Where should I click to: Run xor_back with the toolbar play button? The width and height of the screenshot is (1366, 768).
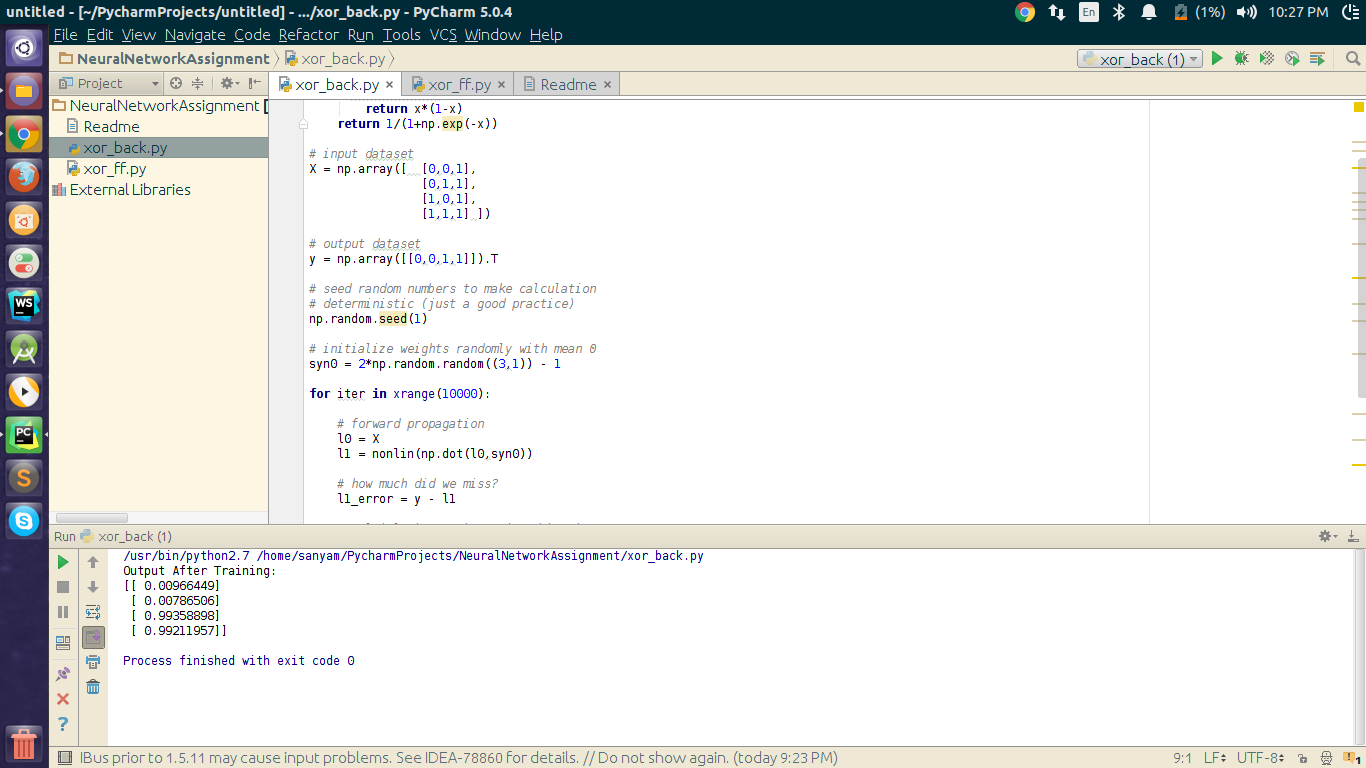point(1217,59)
